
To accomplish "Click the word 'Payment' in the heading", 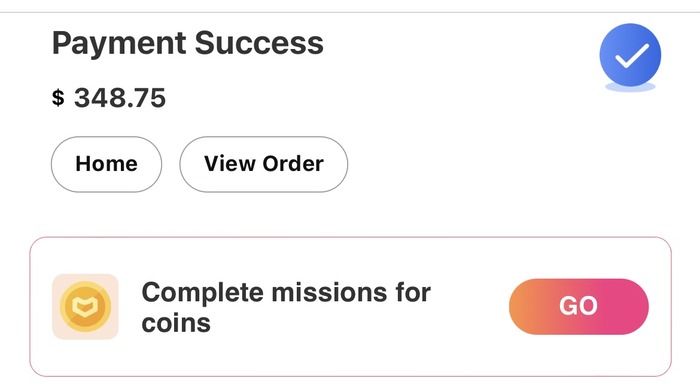I will [119, 44].
